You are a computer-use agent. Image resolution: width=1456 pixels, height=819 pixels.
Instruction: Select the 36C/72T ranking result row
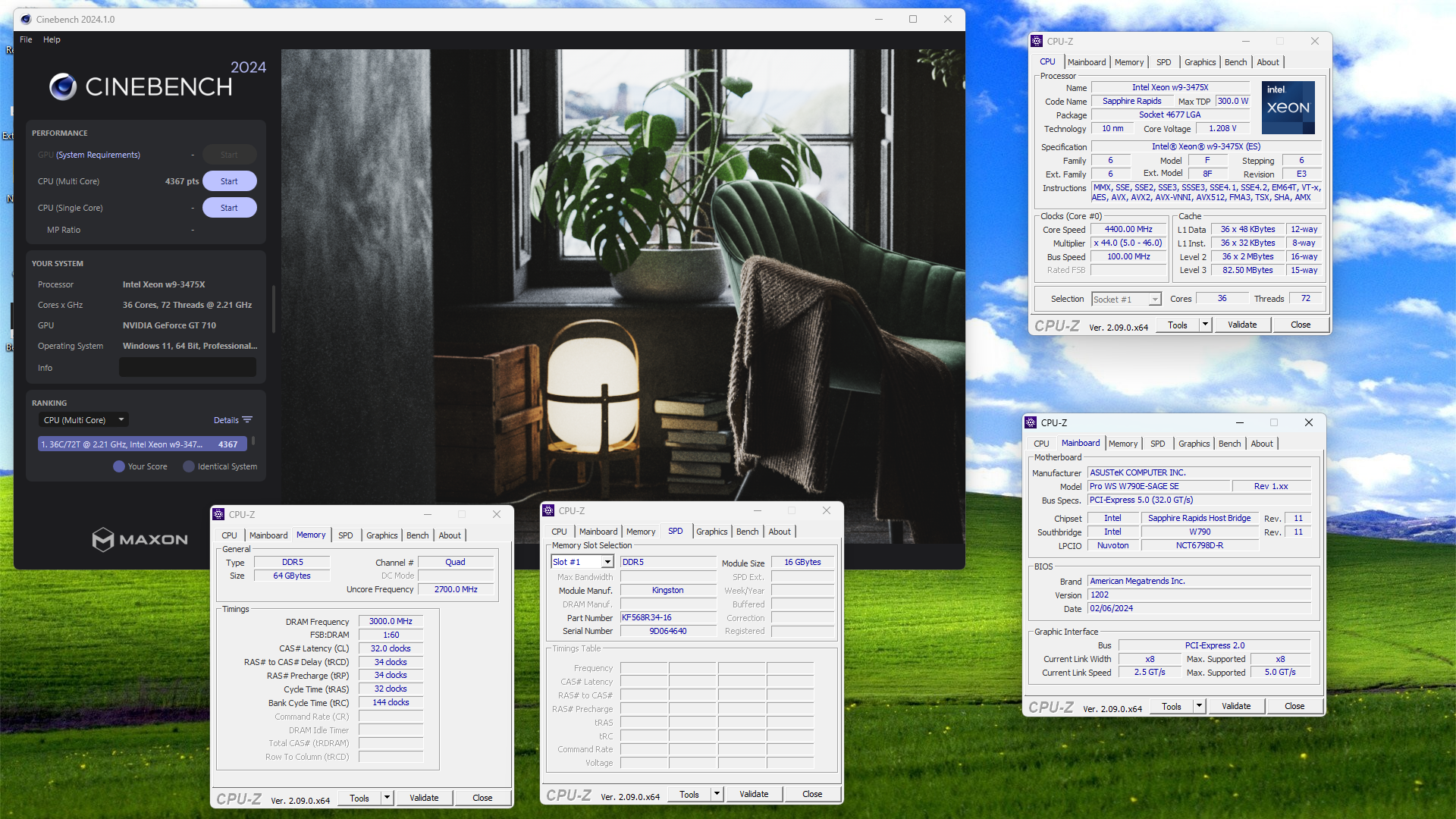pos(143,444)
